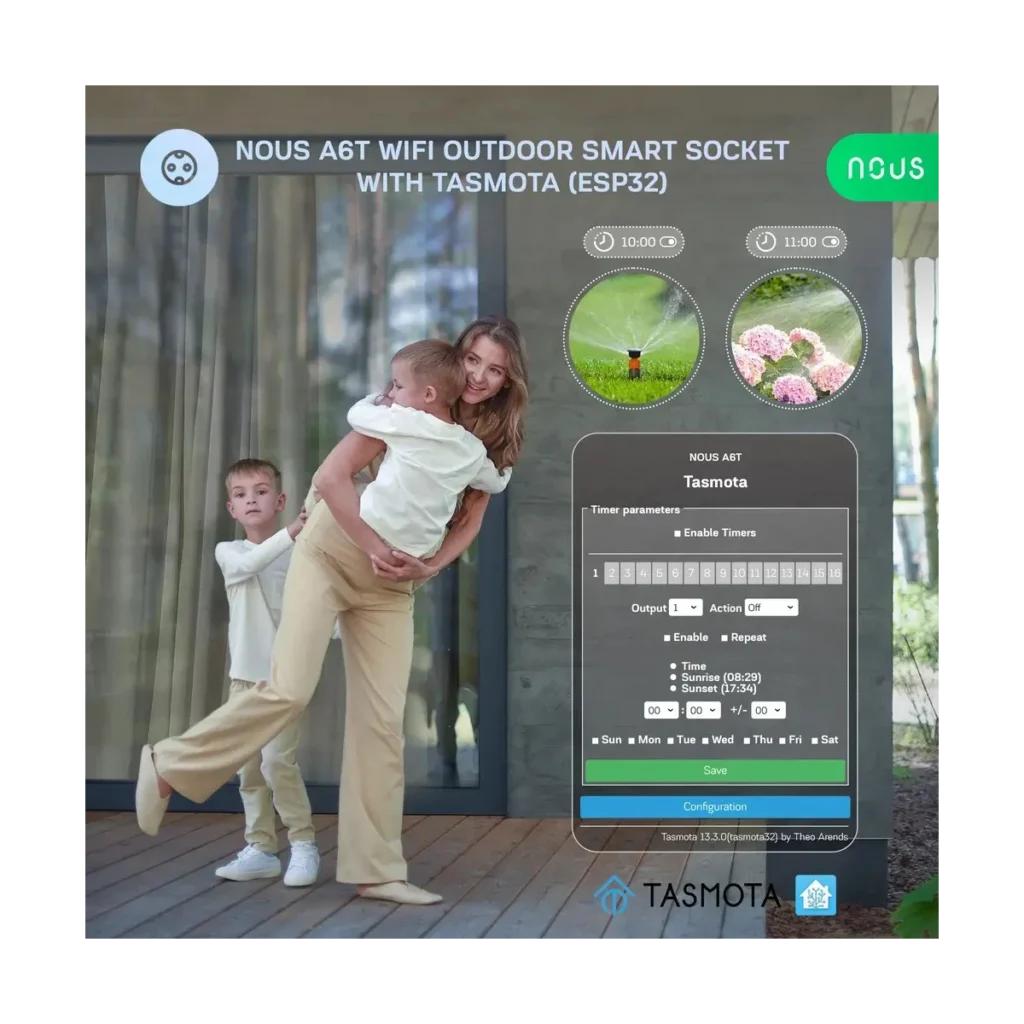Check the Repeat checkbox

(724, 638)
